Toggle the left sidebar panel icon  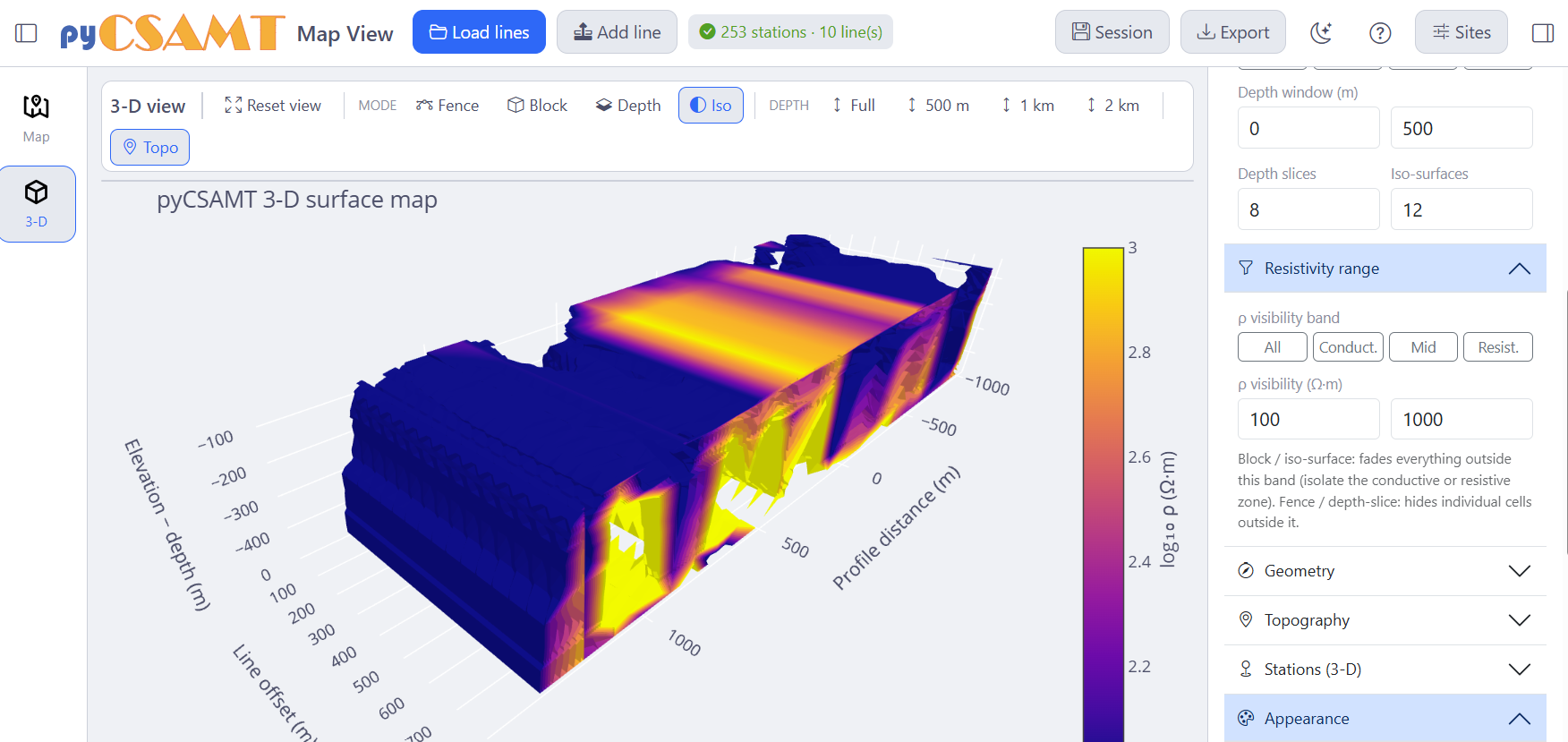tap(26, 33)
